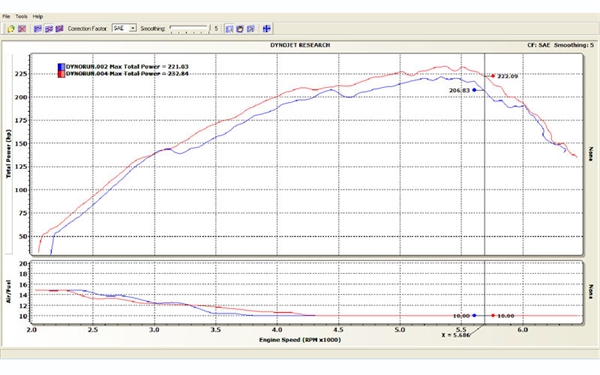600x375 pixels.
Task: Click the Engine Speed (RPM x1000) label
Action: 300,340
